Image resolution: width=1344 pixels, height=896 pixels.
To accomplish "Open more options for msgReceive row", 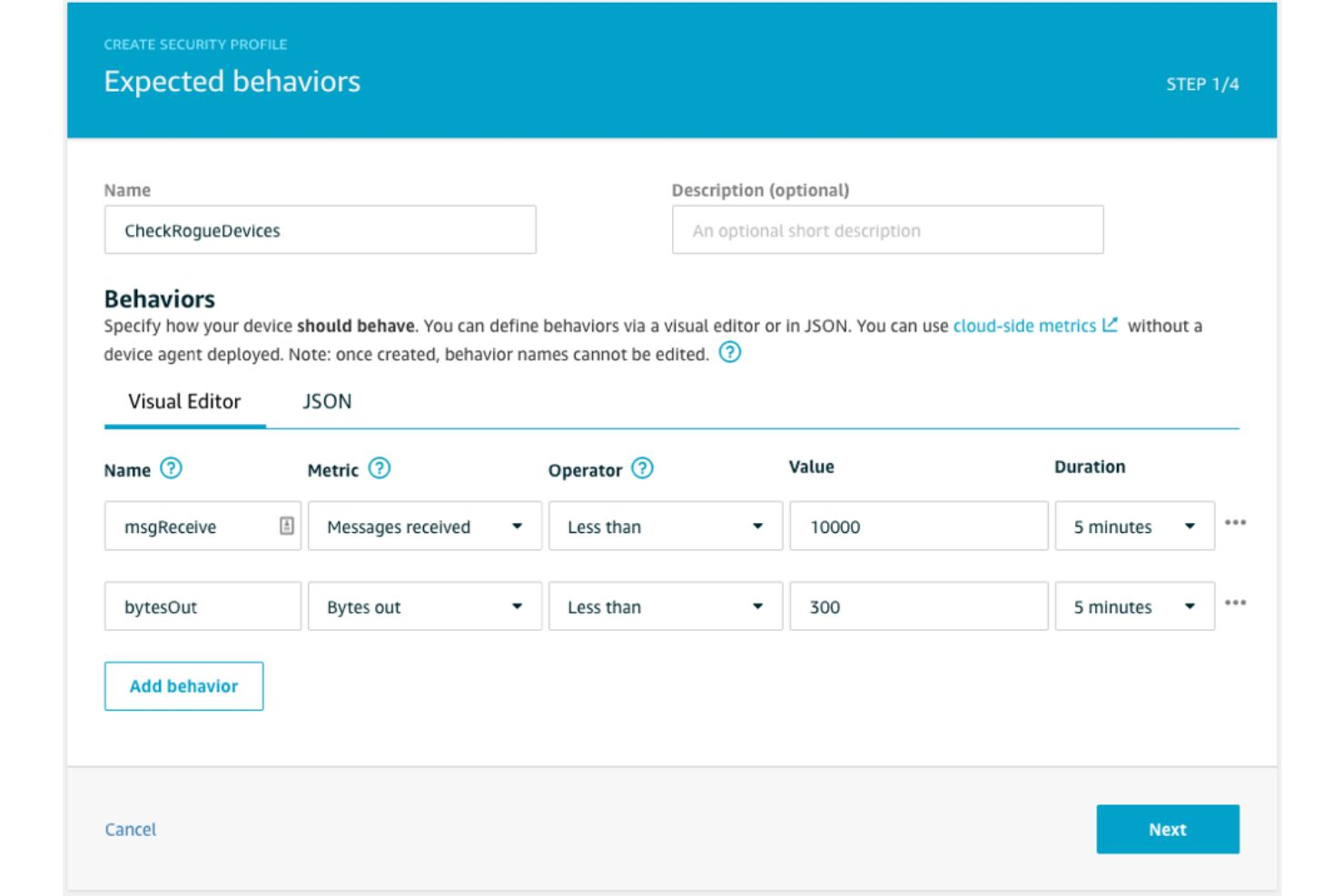I will point(1235,522).
